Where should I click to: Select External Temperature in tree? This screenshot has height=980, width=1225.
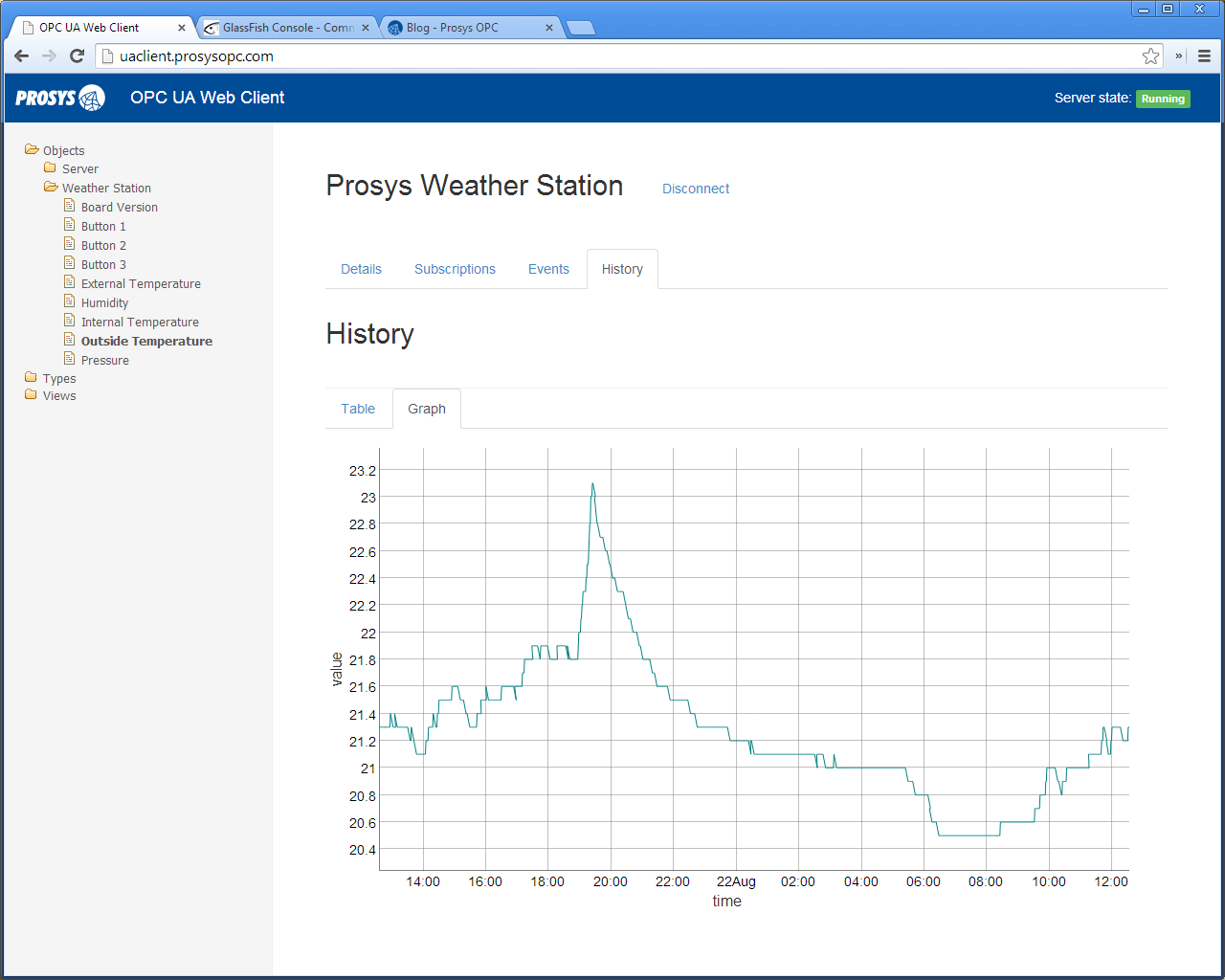141,283
